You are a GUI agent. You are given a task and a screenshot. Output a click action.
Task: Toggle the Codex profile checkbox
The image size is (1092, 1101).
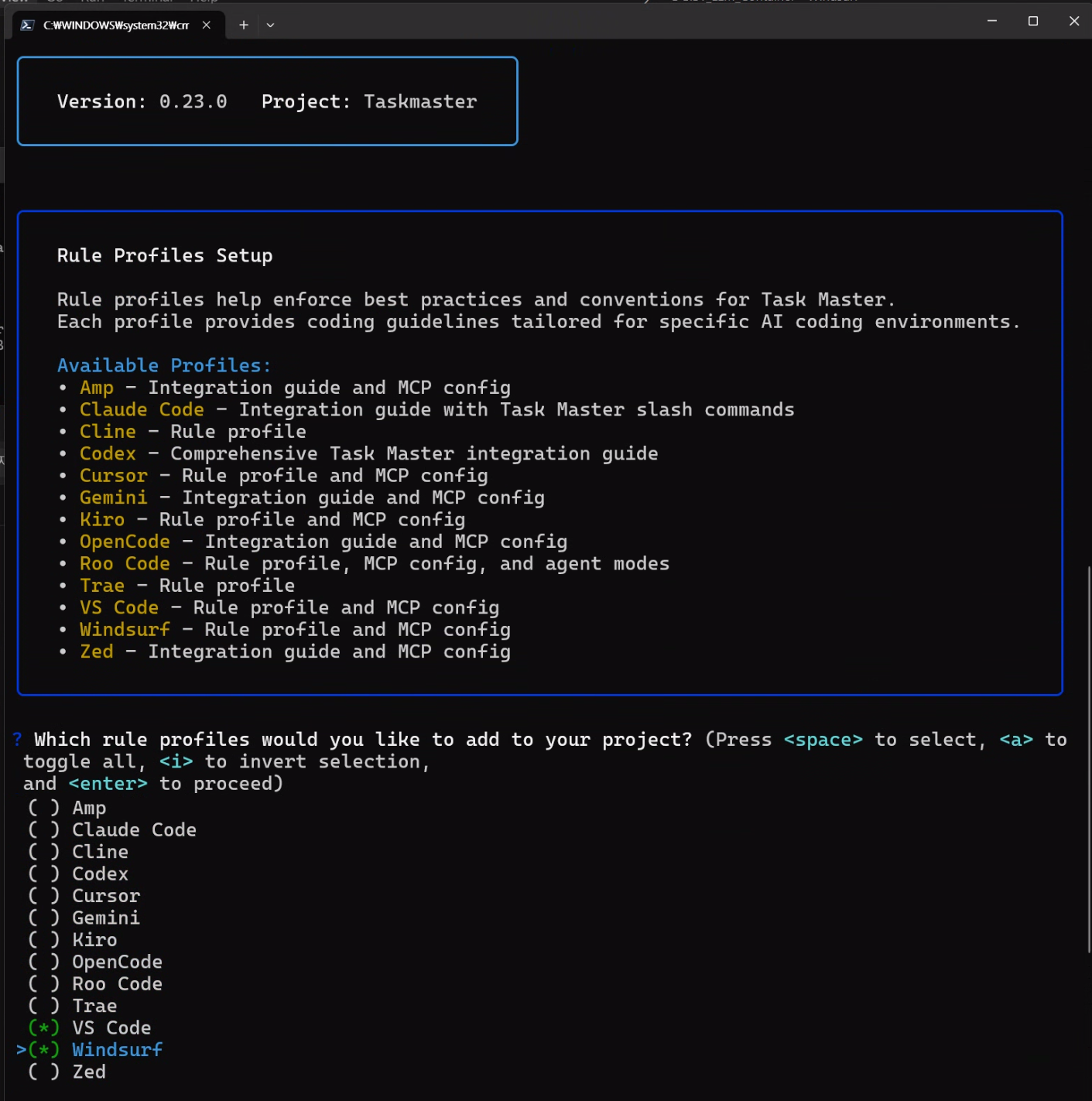43,874
